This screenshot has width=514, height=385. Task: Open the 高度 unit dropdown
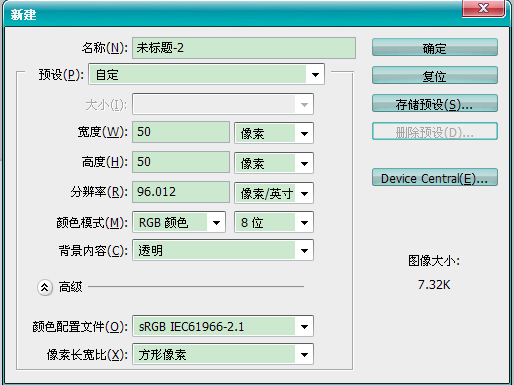pyautogui.click(x=274, y=163)
